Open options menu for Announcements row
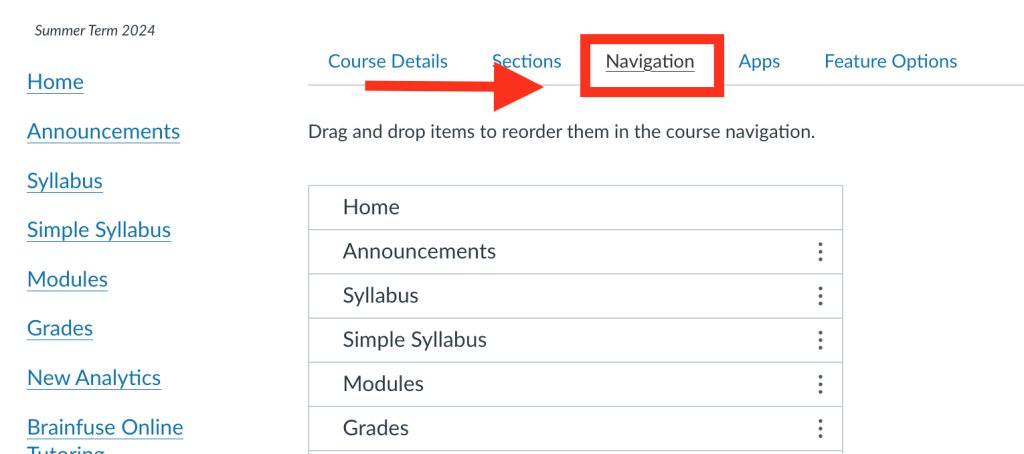 click(820, 252)
